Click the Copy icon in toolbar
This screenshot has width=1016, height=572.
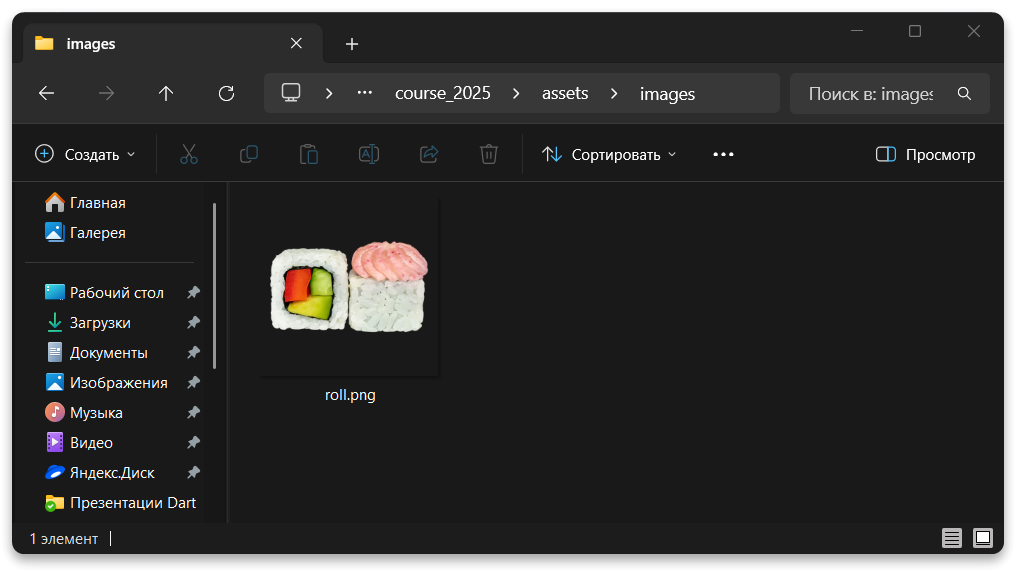[x=249, y=154]
